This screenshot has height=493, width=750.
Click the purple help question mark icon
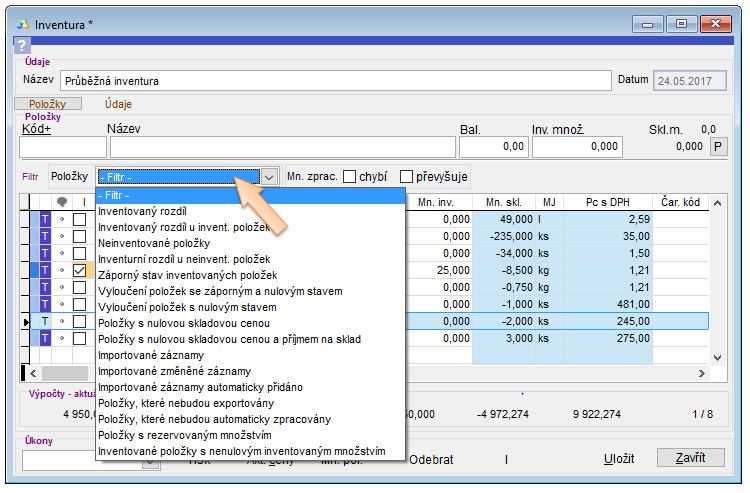click(x=23, y=45)
